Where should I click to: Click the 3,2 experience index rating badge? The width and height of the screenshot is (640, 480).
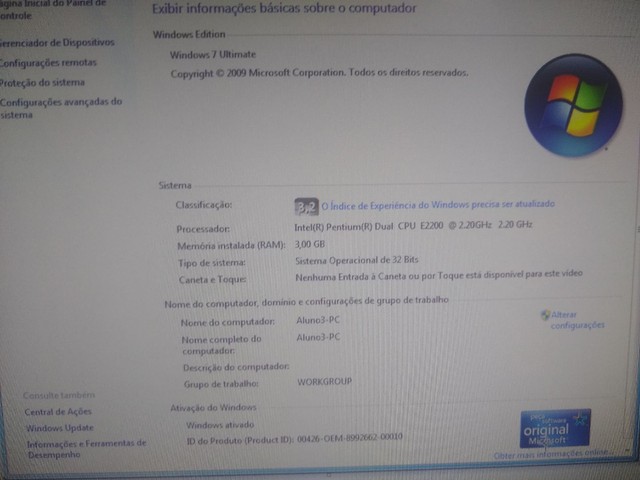pyautogui.click(x=306, y=207)
